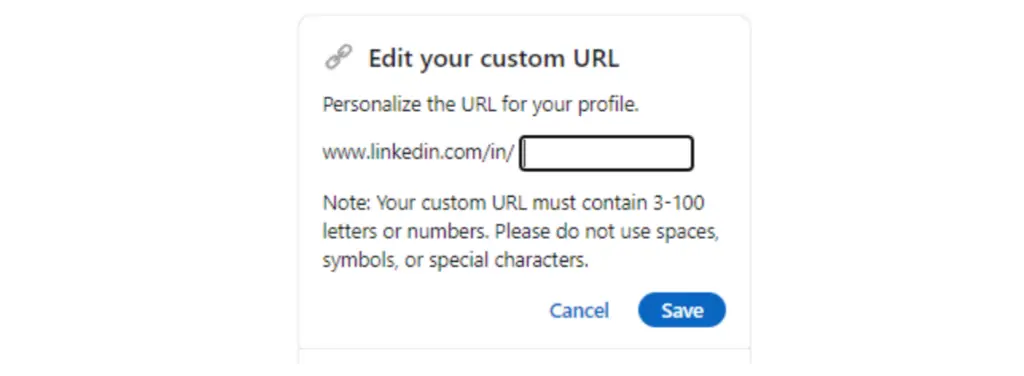Click the "Edit your custom URL" heading
The image size is (1024, 376).
(x=494, y=59)
